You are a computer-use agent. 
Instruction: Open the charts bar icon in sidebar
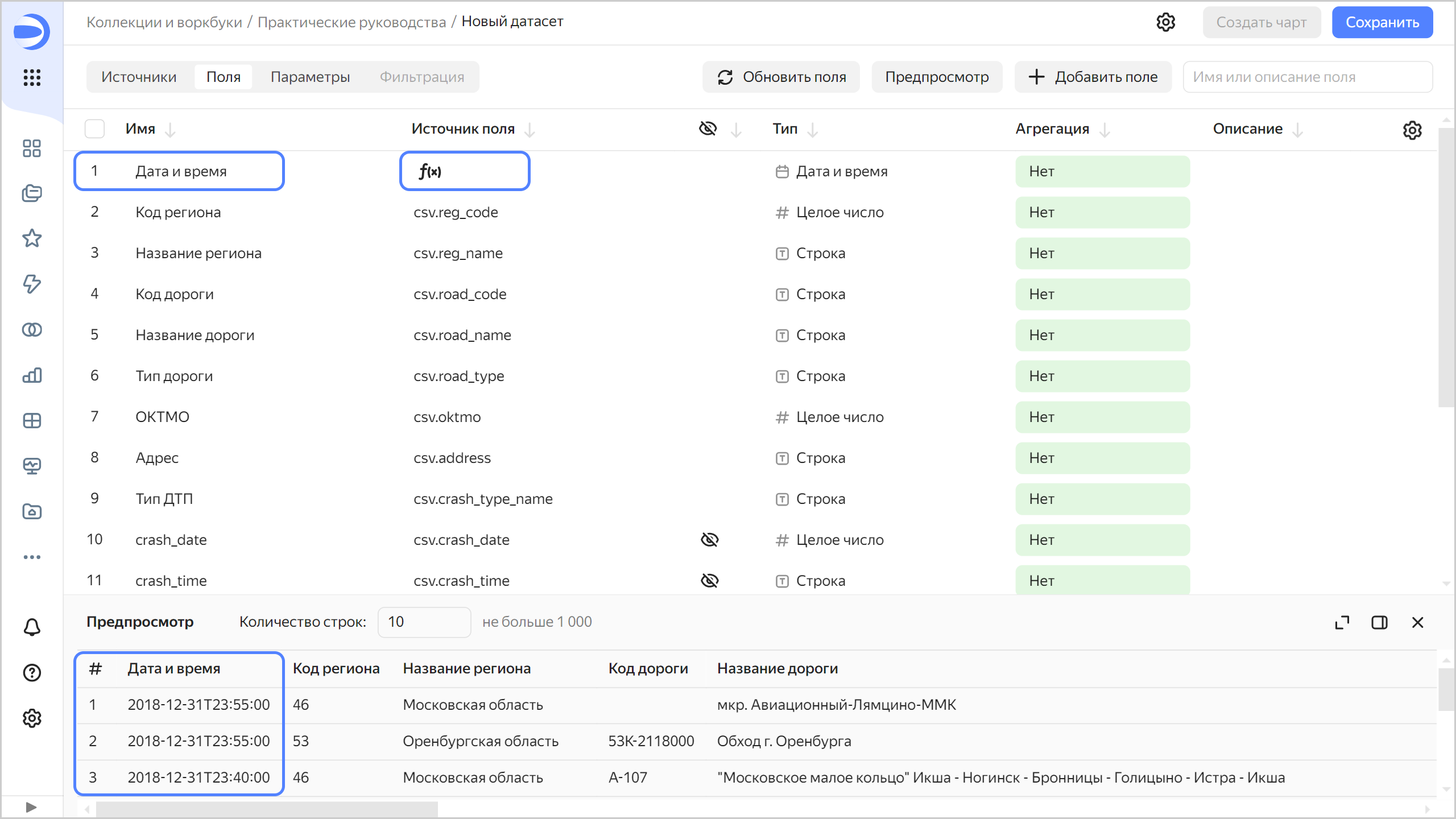[32, 375]
